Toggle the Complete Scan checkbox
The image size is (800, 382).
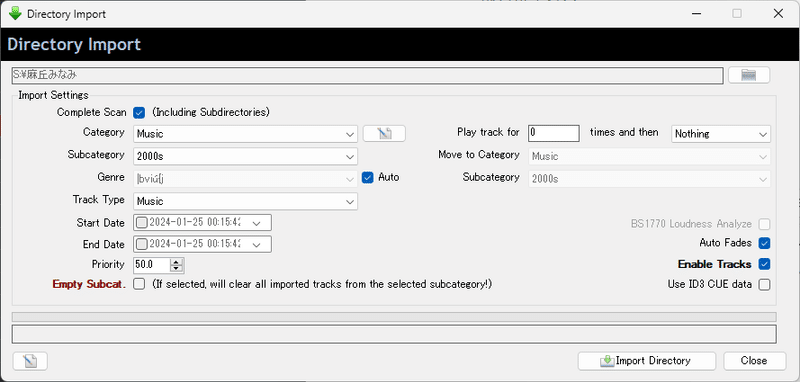139,112
